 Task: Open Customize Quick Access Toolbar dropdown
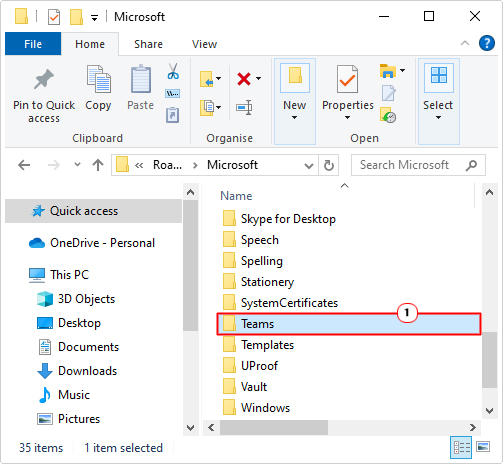pyautogui.click(x=95, y=18)
